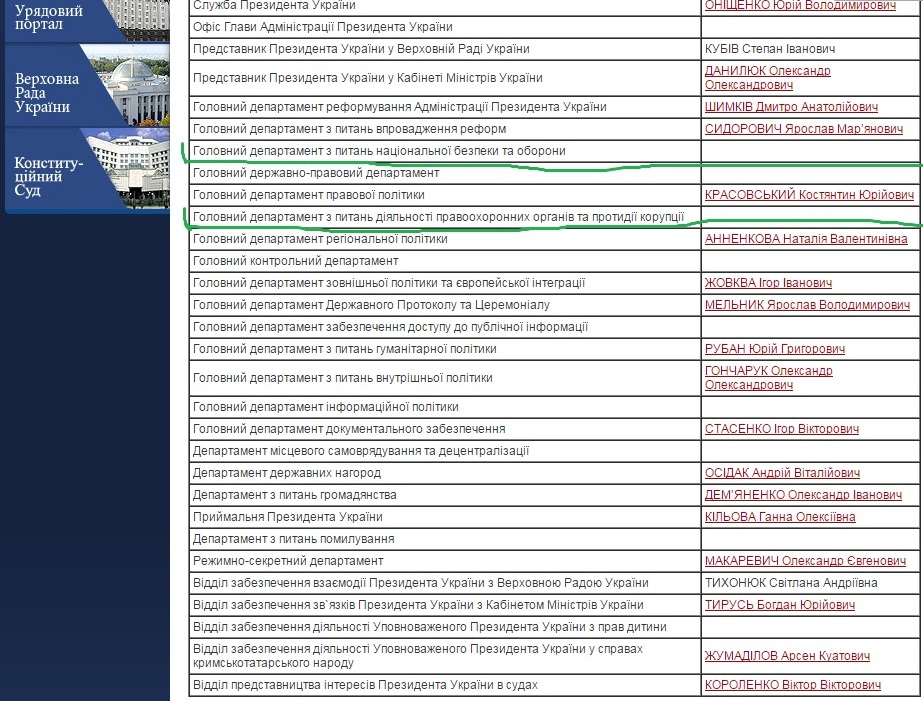Click the ДАНИЛЮК Олександр Олександрович link
Screen dimensions: 923x701
768,78
